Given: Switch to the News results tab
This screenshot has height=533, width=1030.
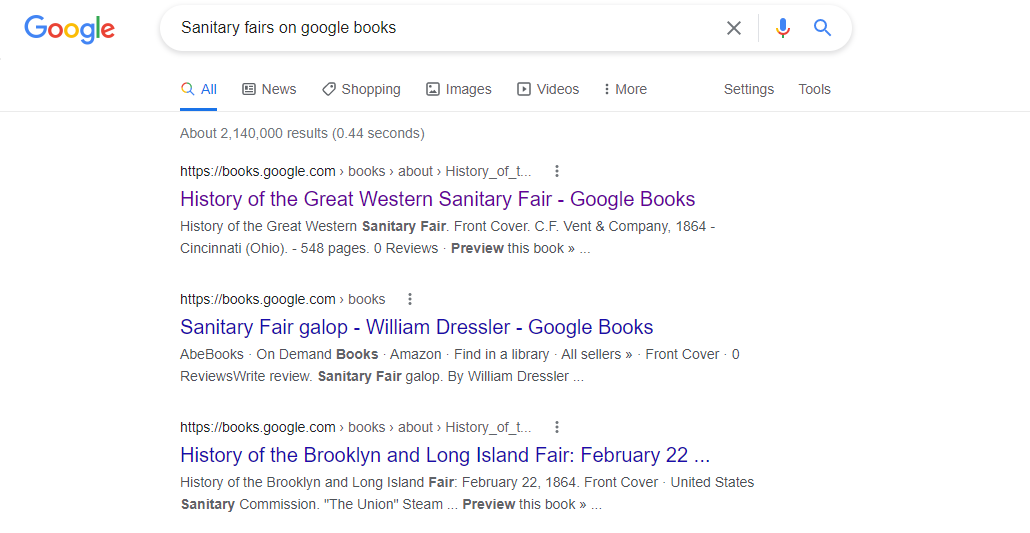Looking at the screenshot, I should click(269, 89).
